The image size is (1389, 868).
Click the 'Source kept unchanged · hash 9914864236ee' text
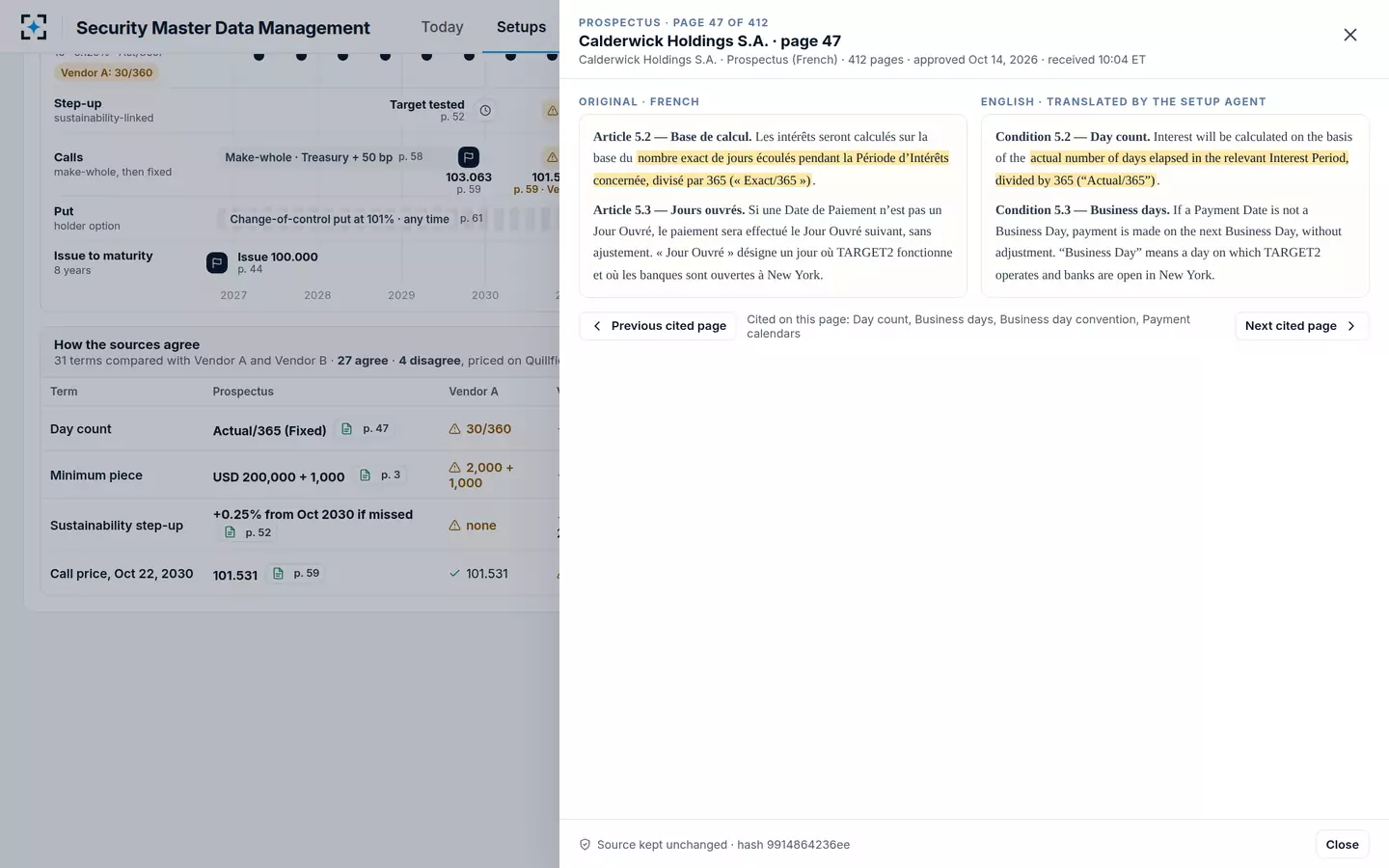(x=723, y=845)
